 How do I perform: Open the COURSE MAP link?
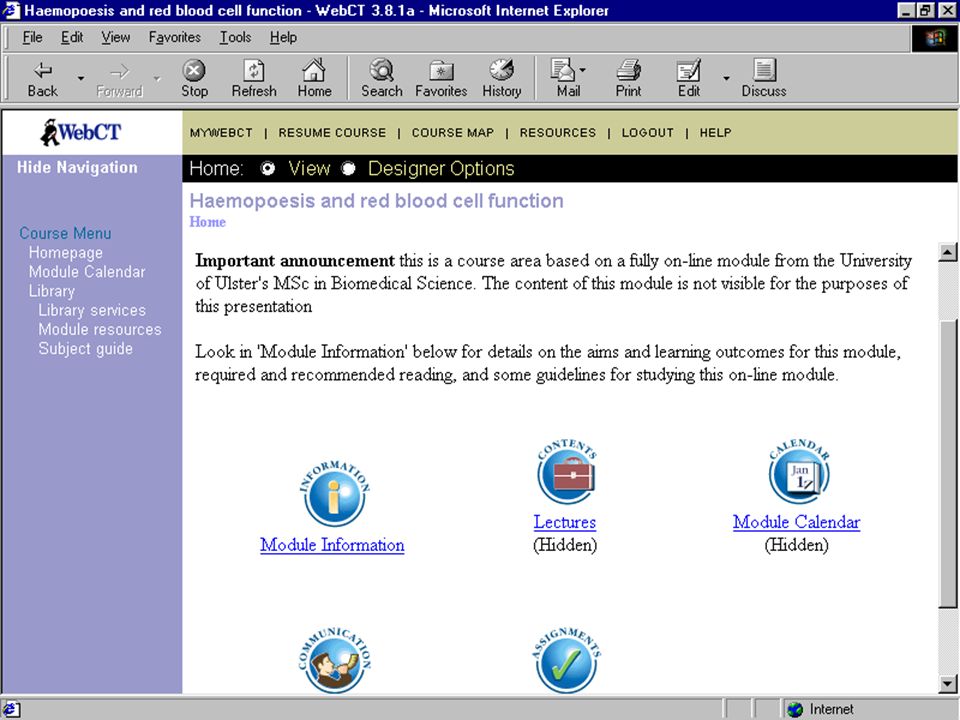pos(452,133)
